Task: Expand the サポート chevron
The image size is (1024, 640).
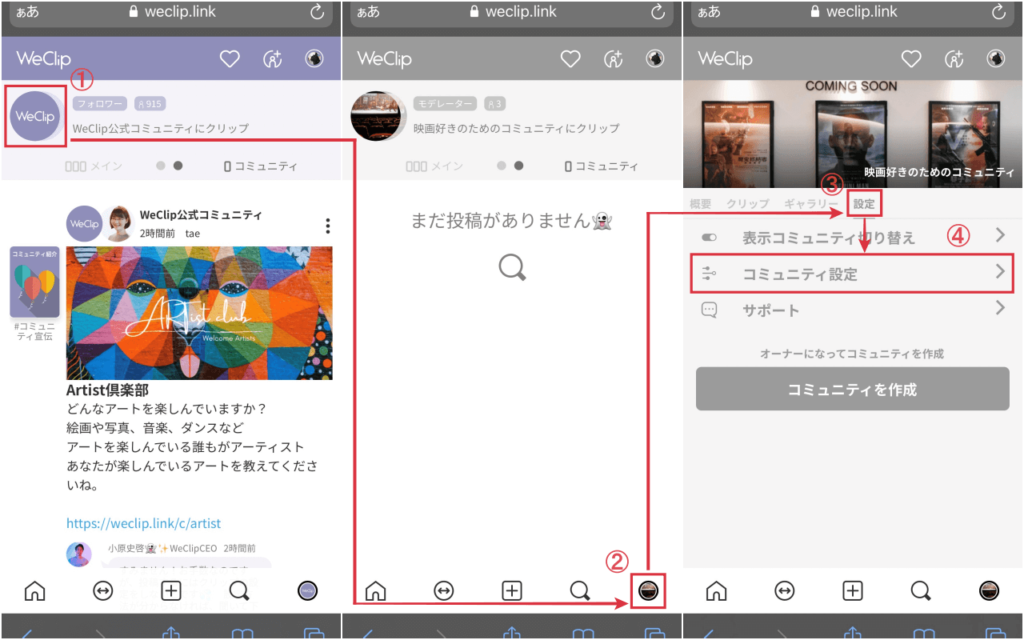Action: [1000, 308]
